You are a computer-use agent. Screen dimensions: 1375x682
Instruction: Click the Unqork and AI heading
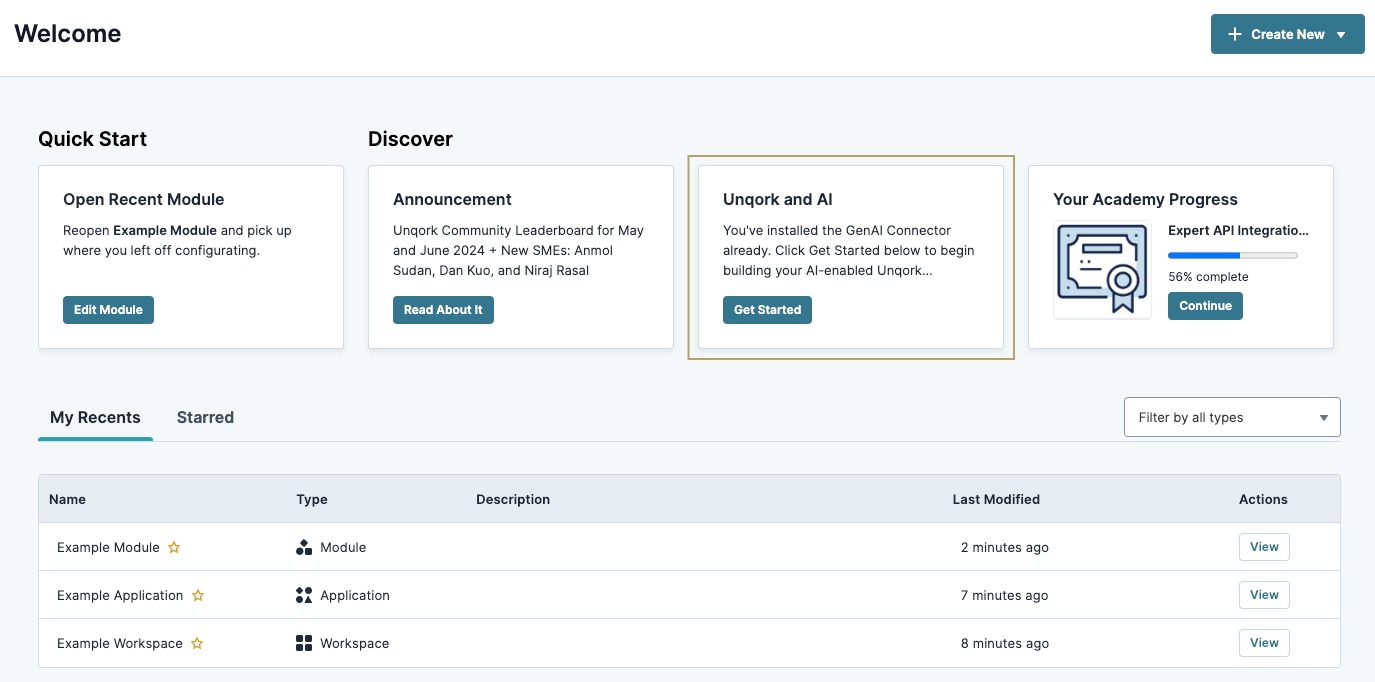(778, 199)
